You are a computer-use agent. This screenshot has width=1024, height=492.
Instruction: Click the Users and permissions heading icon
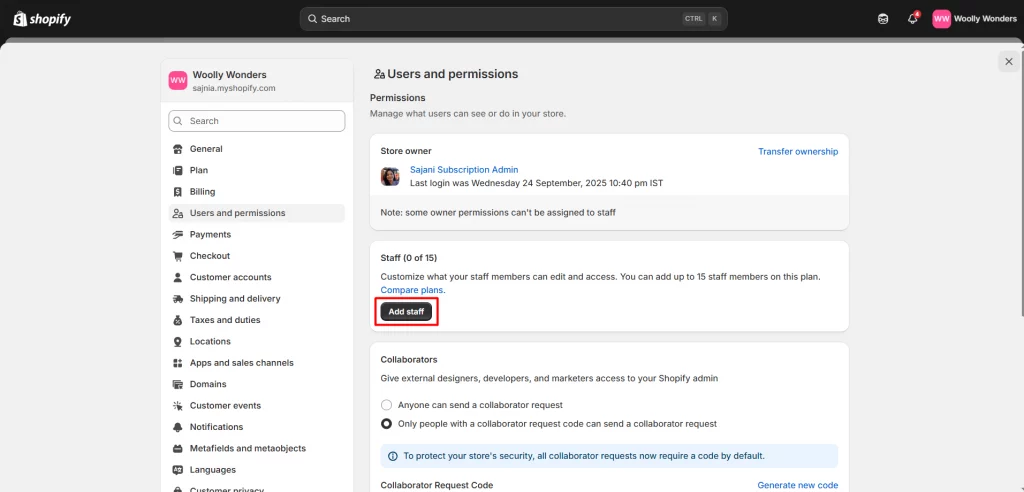(379, 74)
